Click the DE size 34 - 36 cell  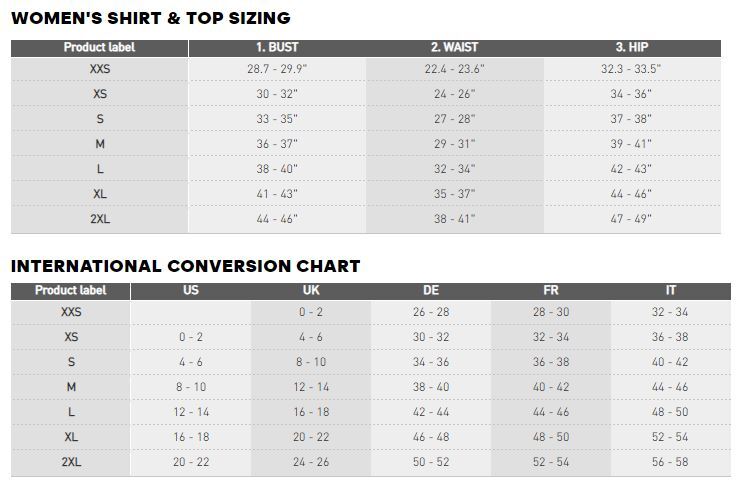pyautogui.click(x=431, y=362)
